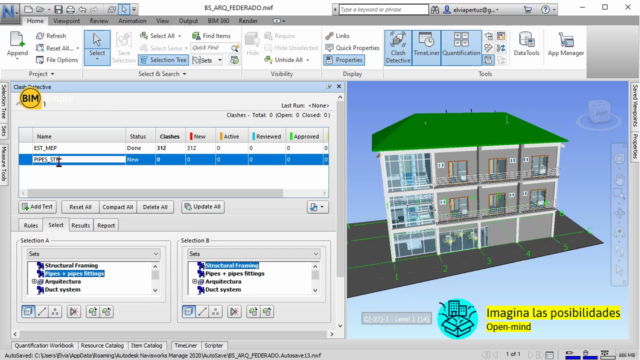This screenshot has height=360, width=640.
Task: Open the Item Catalog bottom tab
Action: [x=147, y=346]
